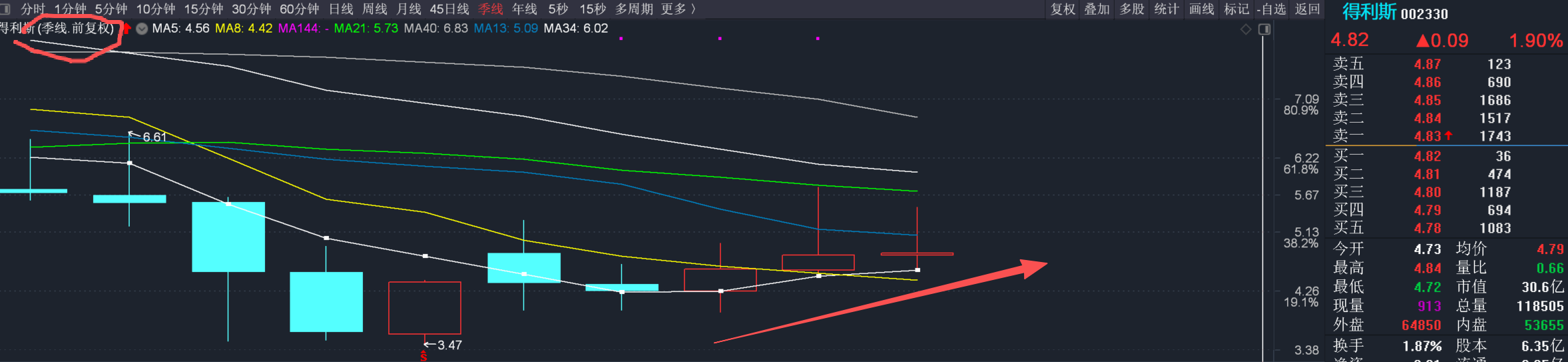Click the panel layout icon before 分时
Viewport: 1568px width, 362px height.
tap(5, 9)
